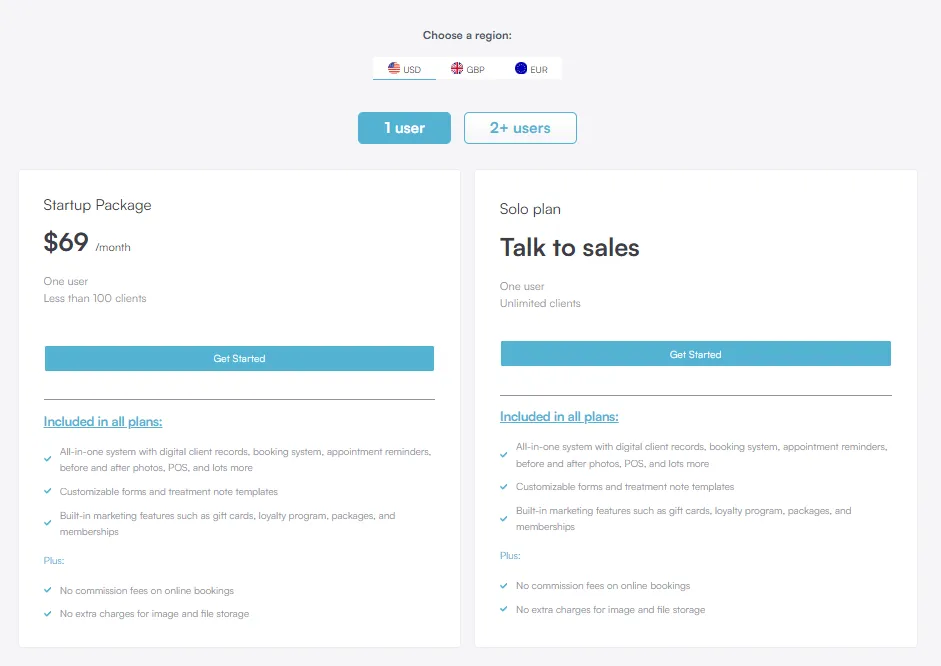Click the checkmark beside 'No extra charges' in Solo plan
The width and height of the screenshot is (941, 666).
tap(504, 609)
